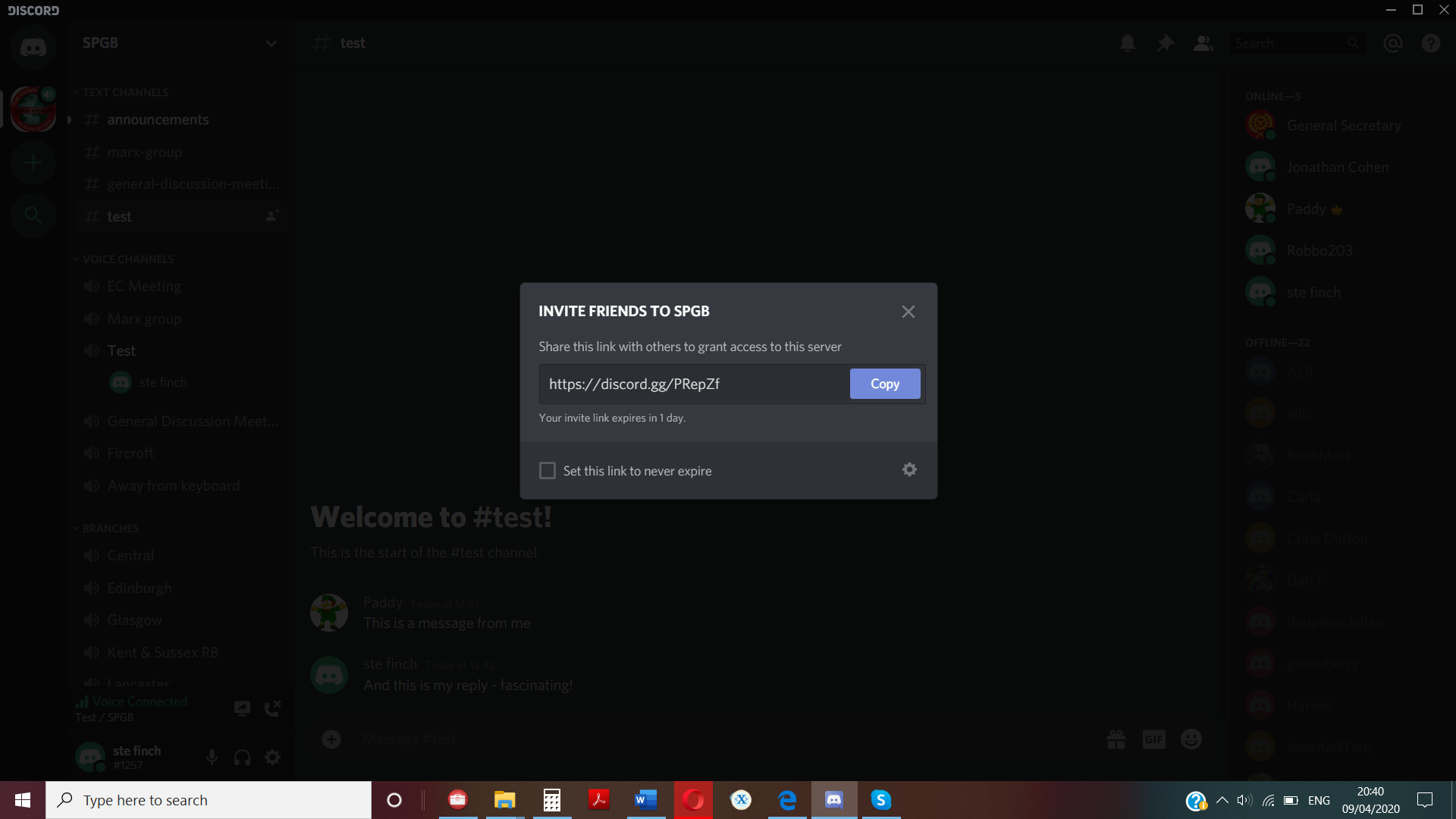Open Microsoft Edge from taskbar

tap(786, 800)
